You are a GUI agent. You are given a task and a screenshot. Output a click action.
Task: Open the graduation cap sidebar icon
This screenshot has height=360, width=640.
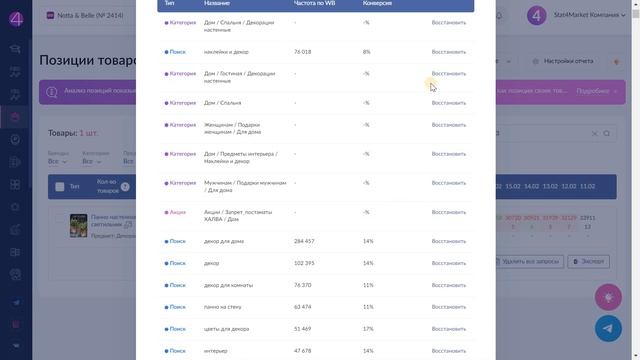[15, 49]
